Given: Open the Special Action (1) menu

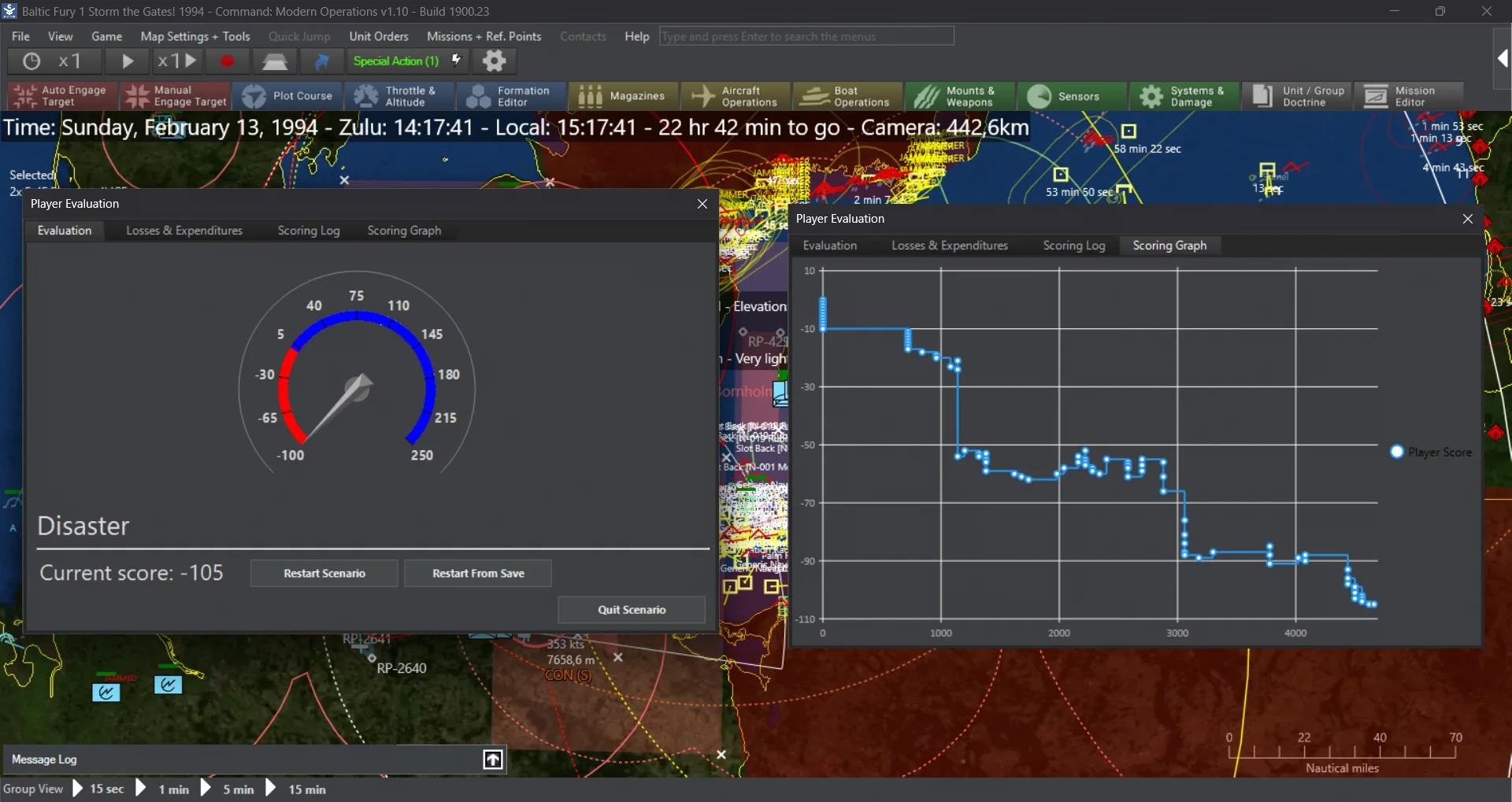Looking at the screenshot, I should [x=406, y=61].
